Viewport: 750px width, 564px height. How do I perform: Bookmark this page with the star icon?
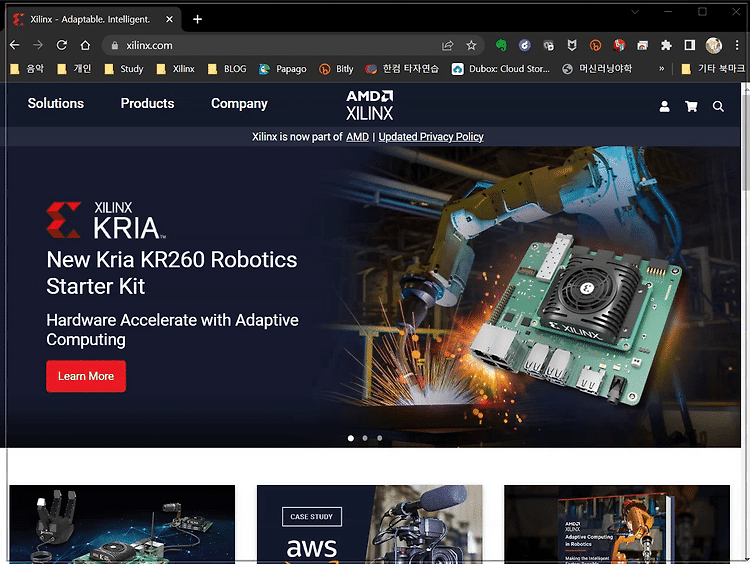point(471,45)
